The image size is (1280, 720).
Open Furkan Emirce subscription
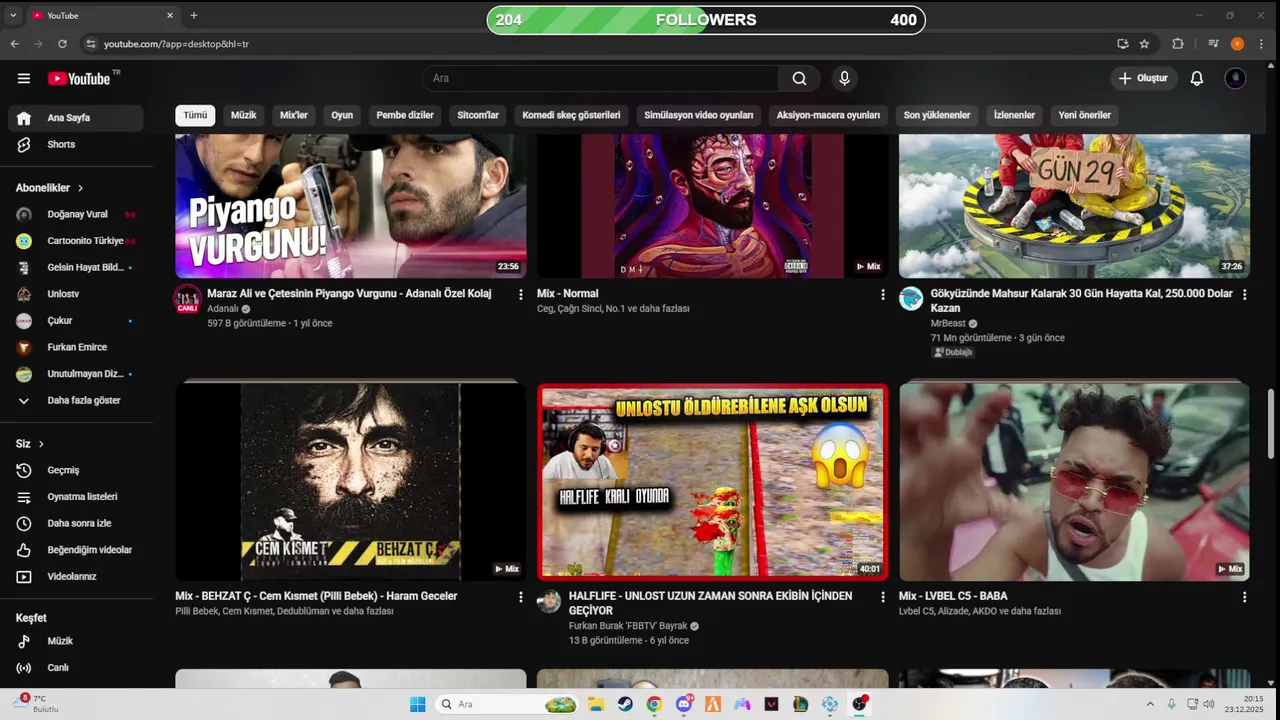[x=76, y=347]
